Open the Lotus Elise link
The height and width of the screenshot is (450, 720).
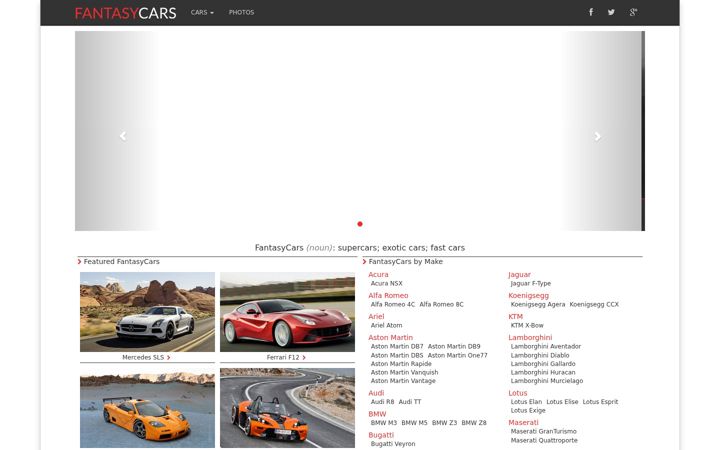(562, 402)
